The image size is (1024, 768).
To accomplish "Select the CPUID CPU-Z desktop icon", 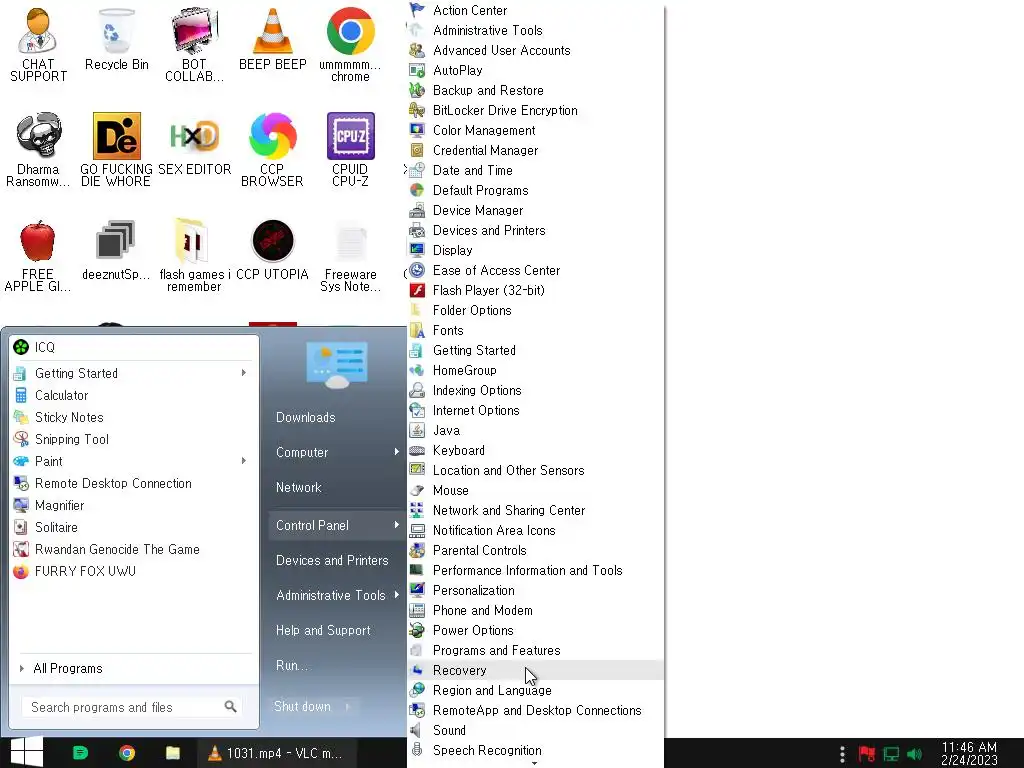I will coord(350,149).
